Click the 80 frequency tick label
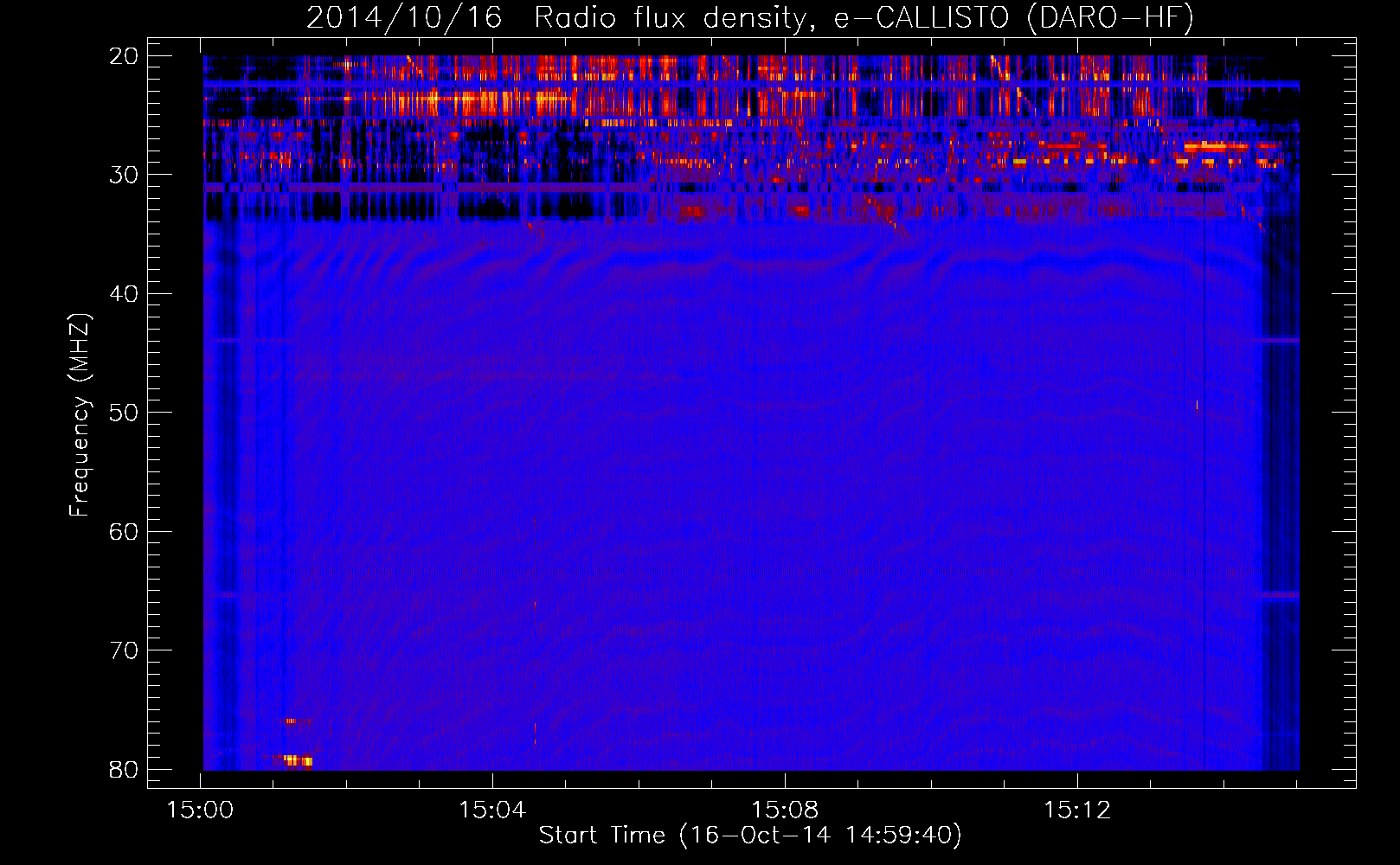The image size is (1400, 865). (124, 770)
